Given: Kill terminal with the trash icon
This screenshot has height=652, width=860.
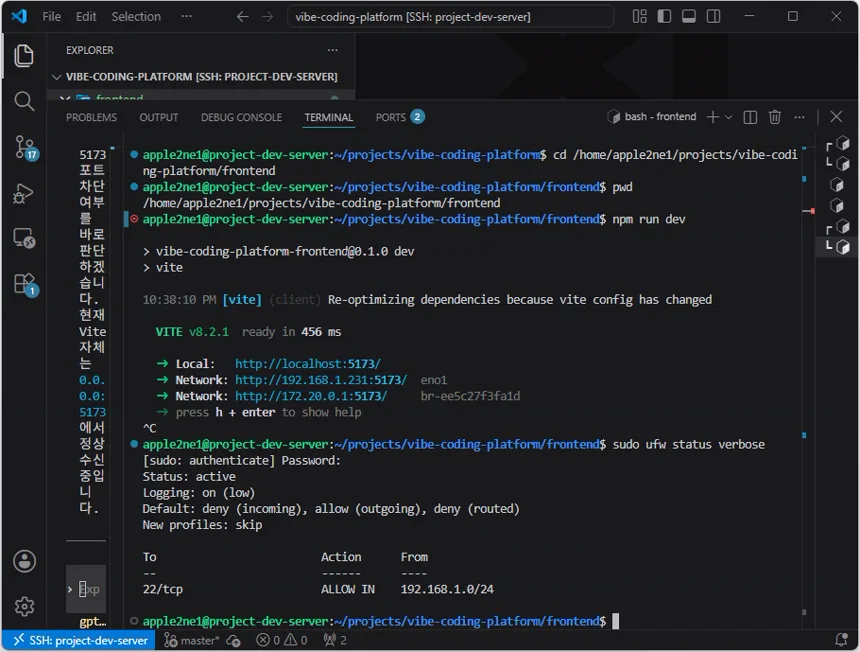Looking at the screenshot, I should click(x=774, y=117).
